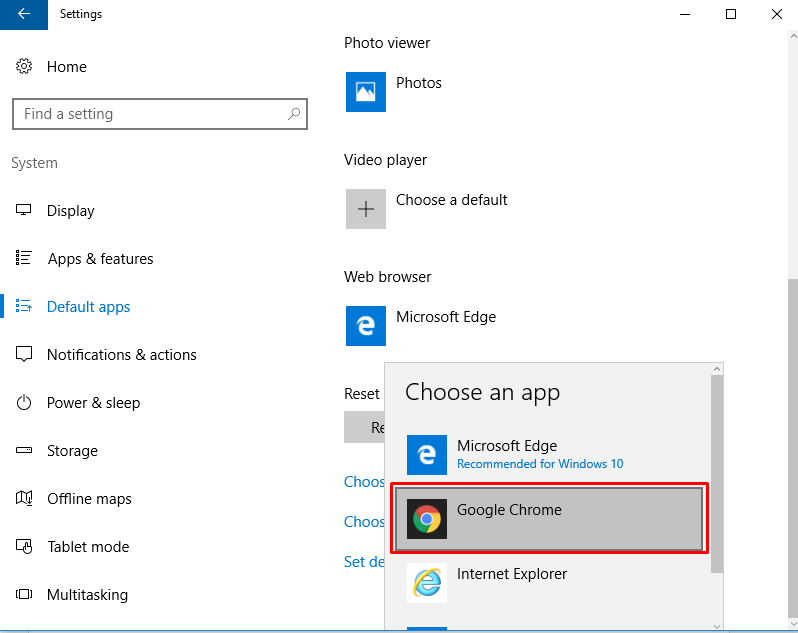The height and width of the screenshot is (633, 798).
Task: Click the Multitasking icon
Action: tap(24, 594)
